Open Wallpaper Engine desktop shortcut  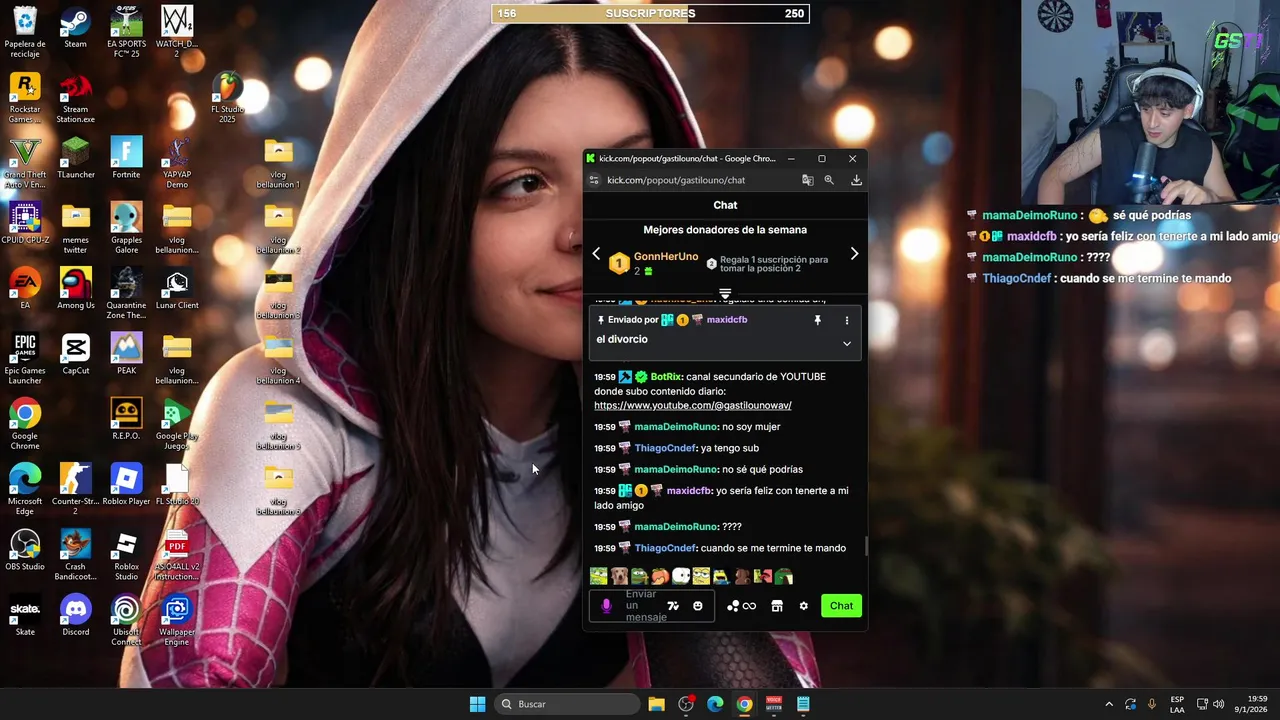pos(177,620)
